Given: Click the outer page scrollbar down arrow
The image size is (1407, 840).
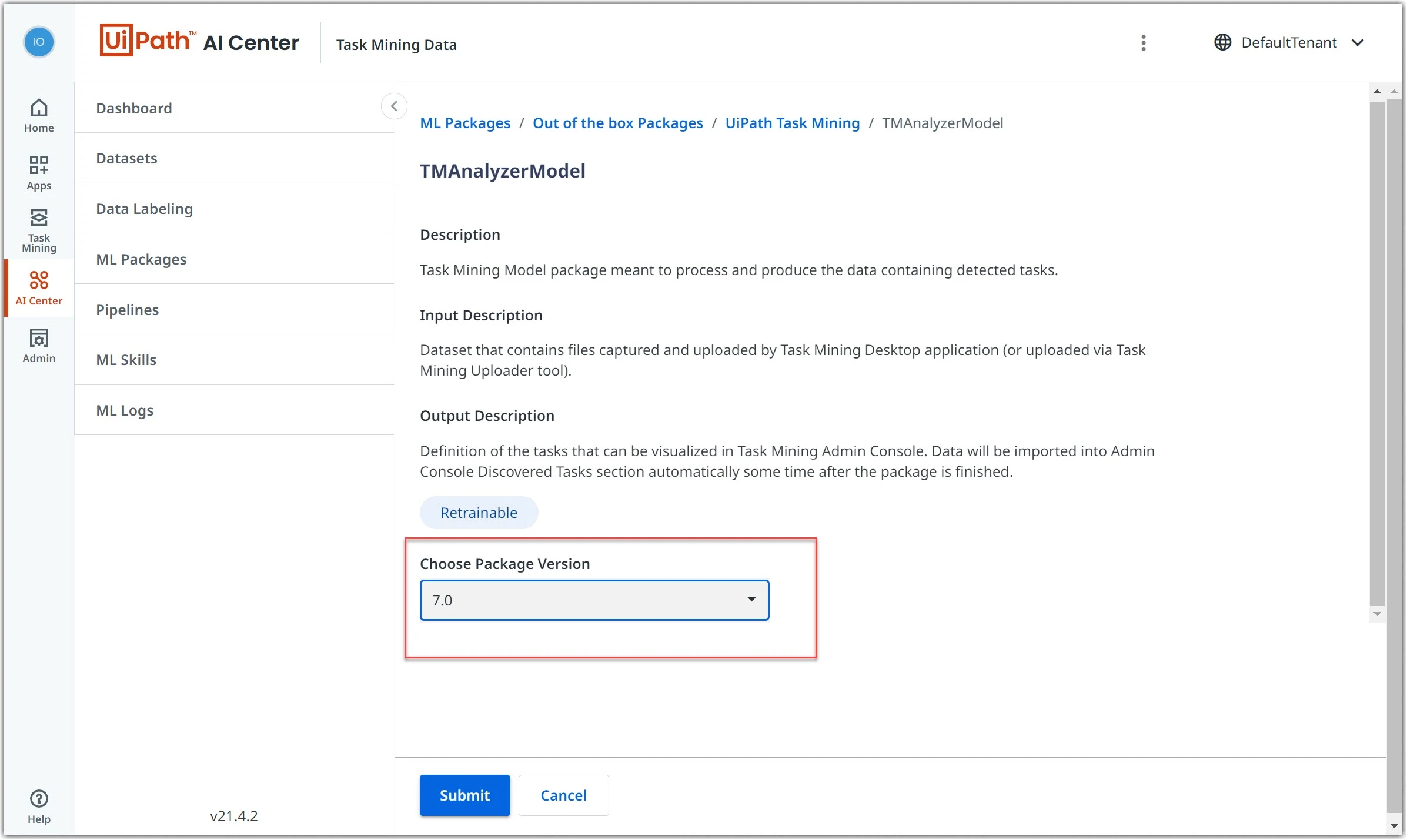Looking at the screenshot, I should (1394, 826).
